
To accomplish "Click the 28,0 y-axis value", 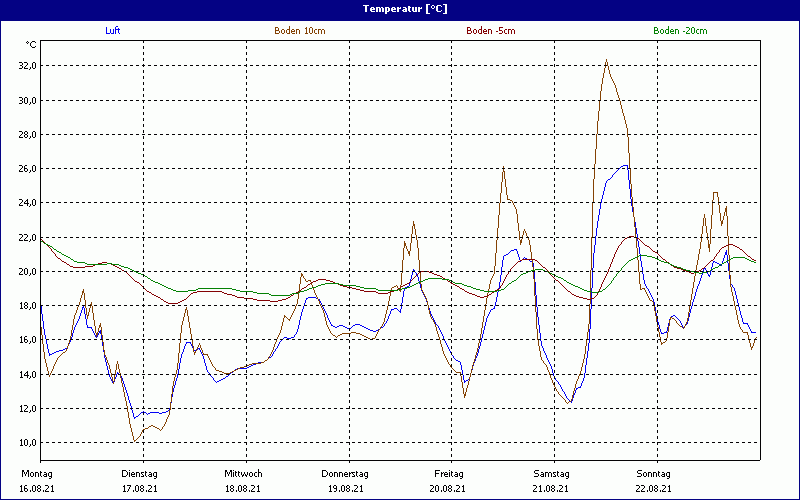I will coord(28,134).
